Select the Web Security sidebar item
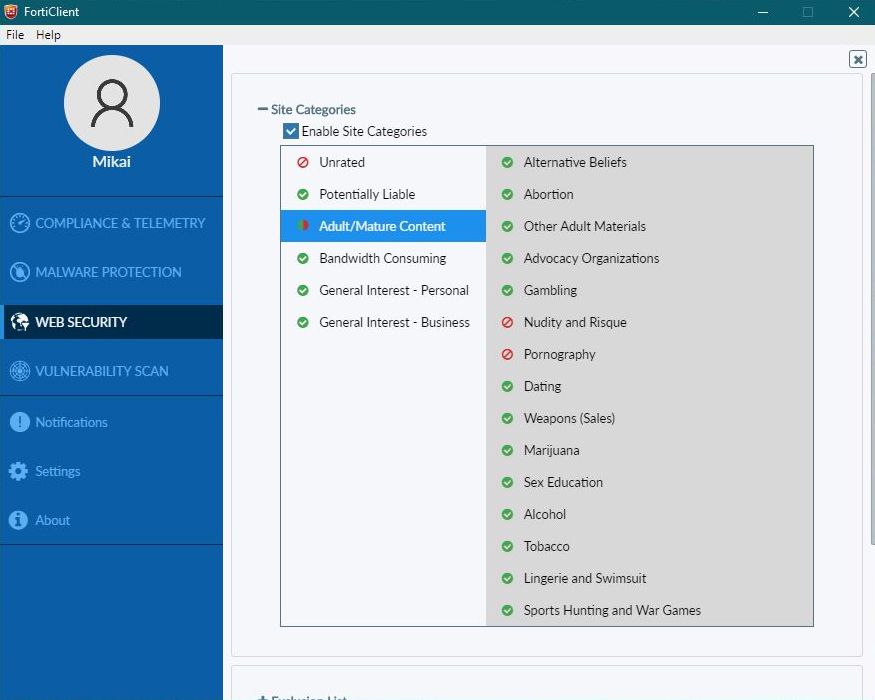 click(x=81, y=322)
